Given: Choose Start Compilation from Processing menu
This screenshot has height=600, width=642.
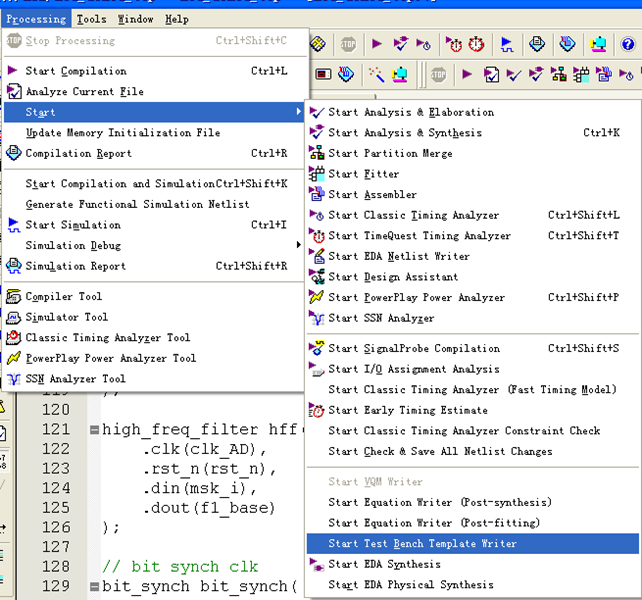Looking at the screenshot, I should coord(154,71).
